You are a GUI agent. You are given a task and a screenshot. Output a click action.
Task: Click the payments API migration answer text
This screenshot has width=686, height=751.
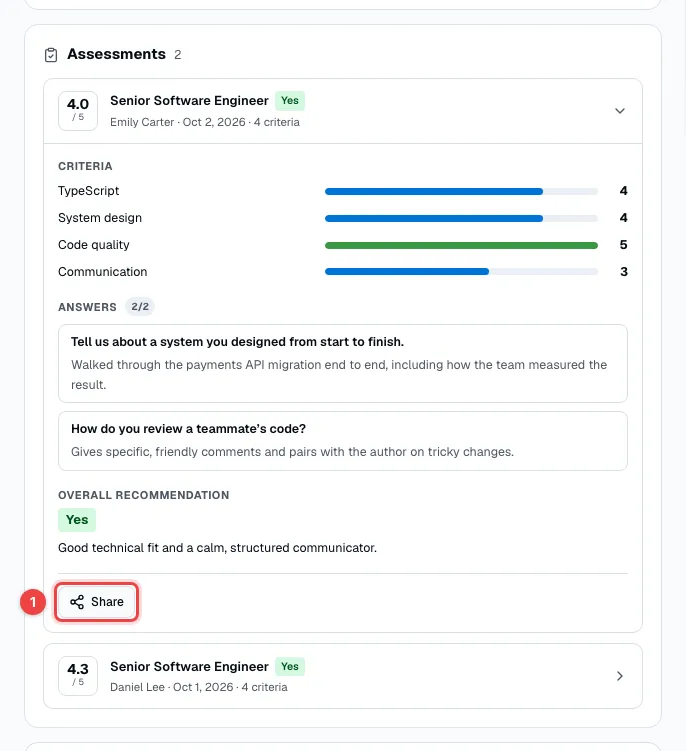pos(339,375)
